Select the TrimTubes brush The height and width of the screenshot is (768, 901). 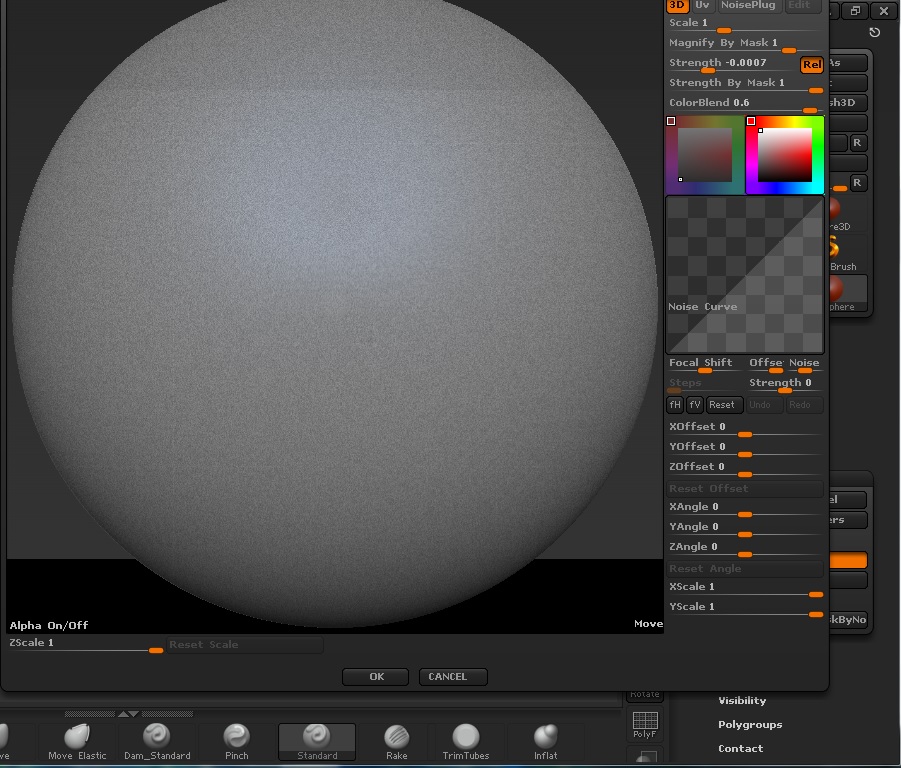[465, 742]
